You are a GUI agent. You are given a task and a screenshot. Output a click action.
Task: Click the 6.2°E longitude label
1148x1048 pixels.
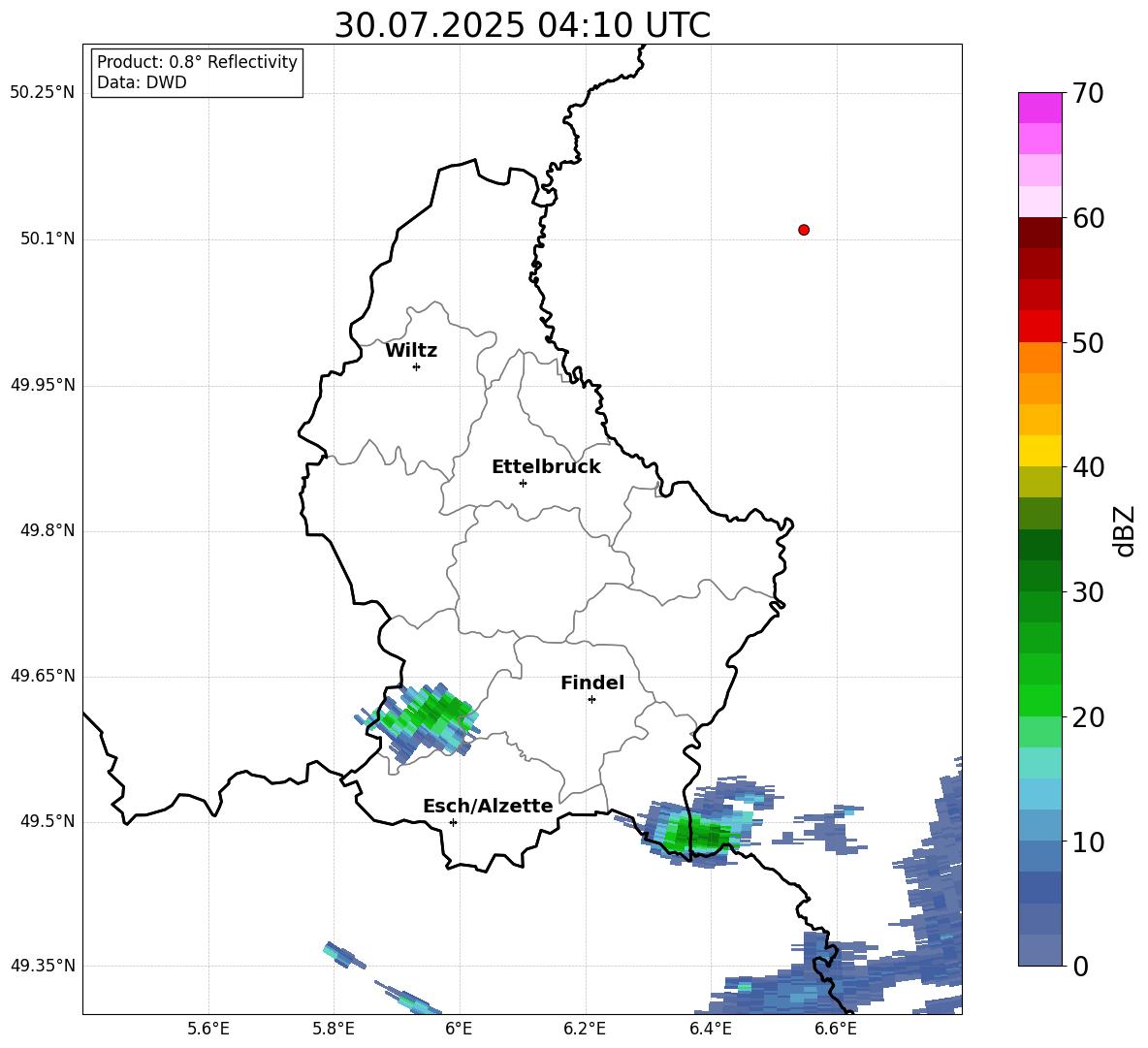click(x=585, y=1029)
